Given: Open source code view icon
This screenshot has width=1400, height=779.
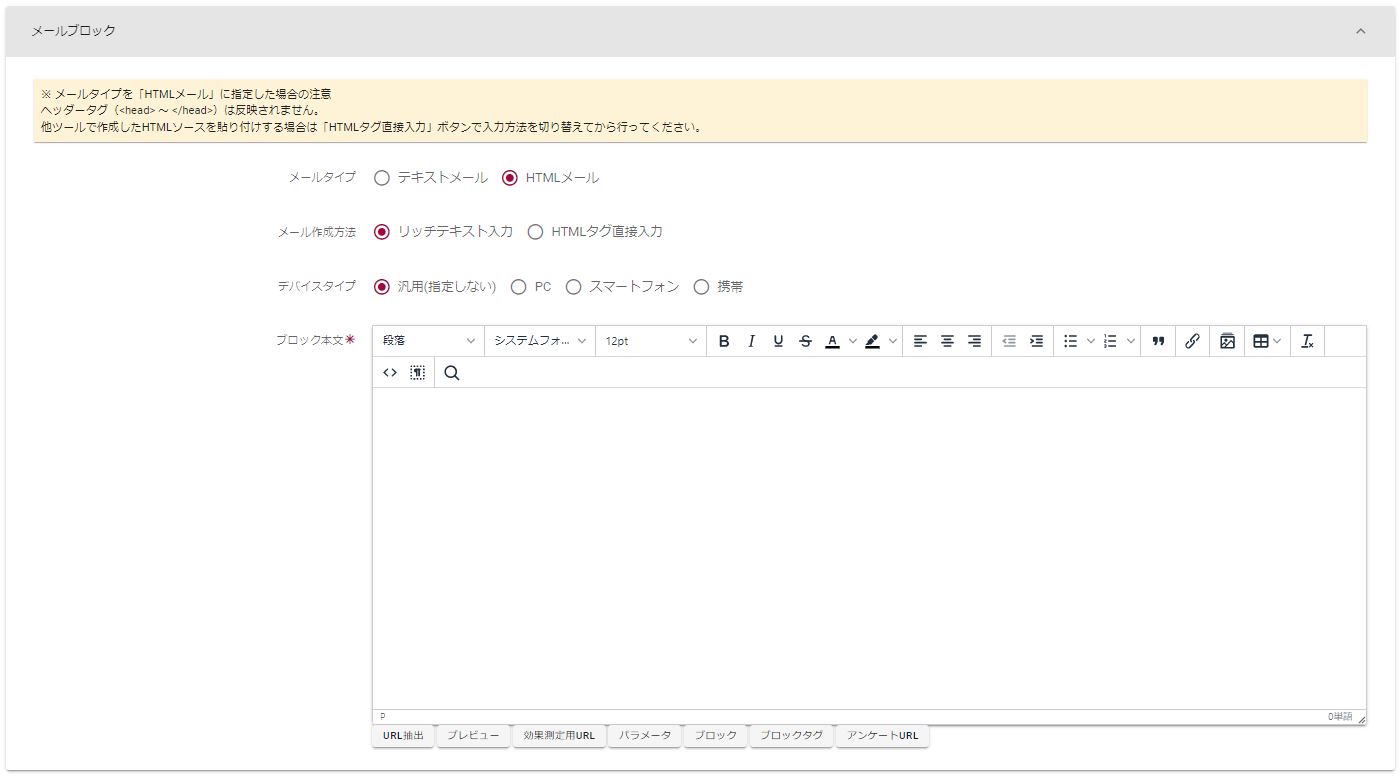Looking at the screenshot, I should click(x=390, y=373).
